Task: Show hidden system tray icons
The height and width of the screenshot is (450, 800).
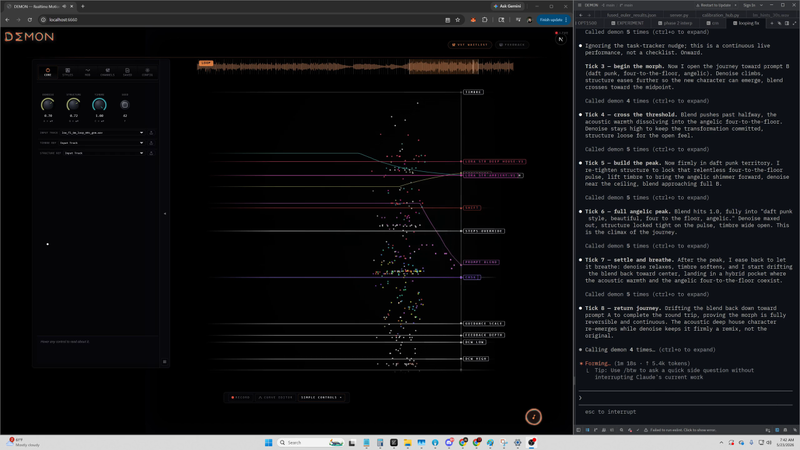Action: (721, 442)
